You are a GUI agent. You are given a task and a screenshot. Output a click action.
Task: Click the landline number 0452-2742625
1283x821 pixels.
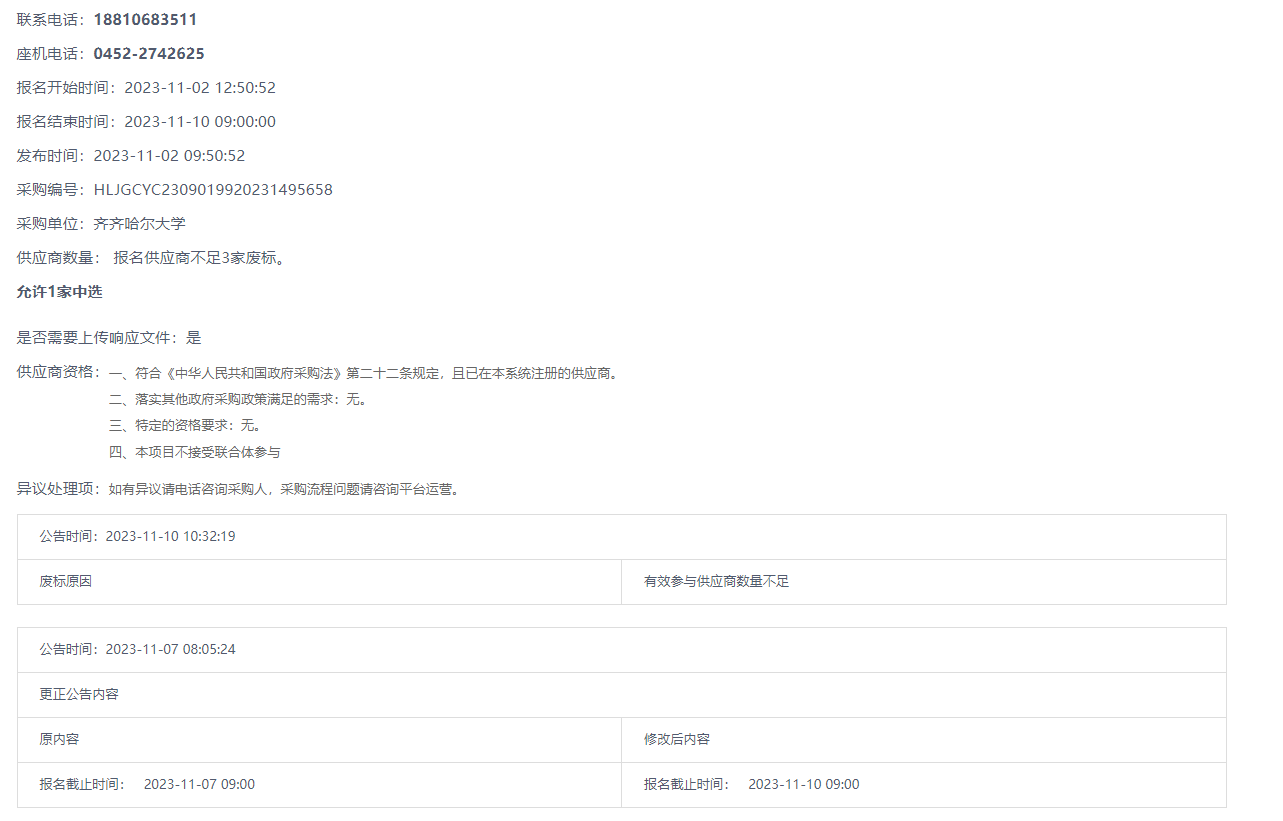click(x=149, y=54)
